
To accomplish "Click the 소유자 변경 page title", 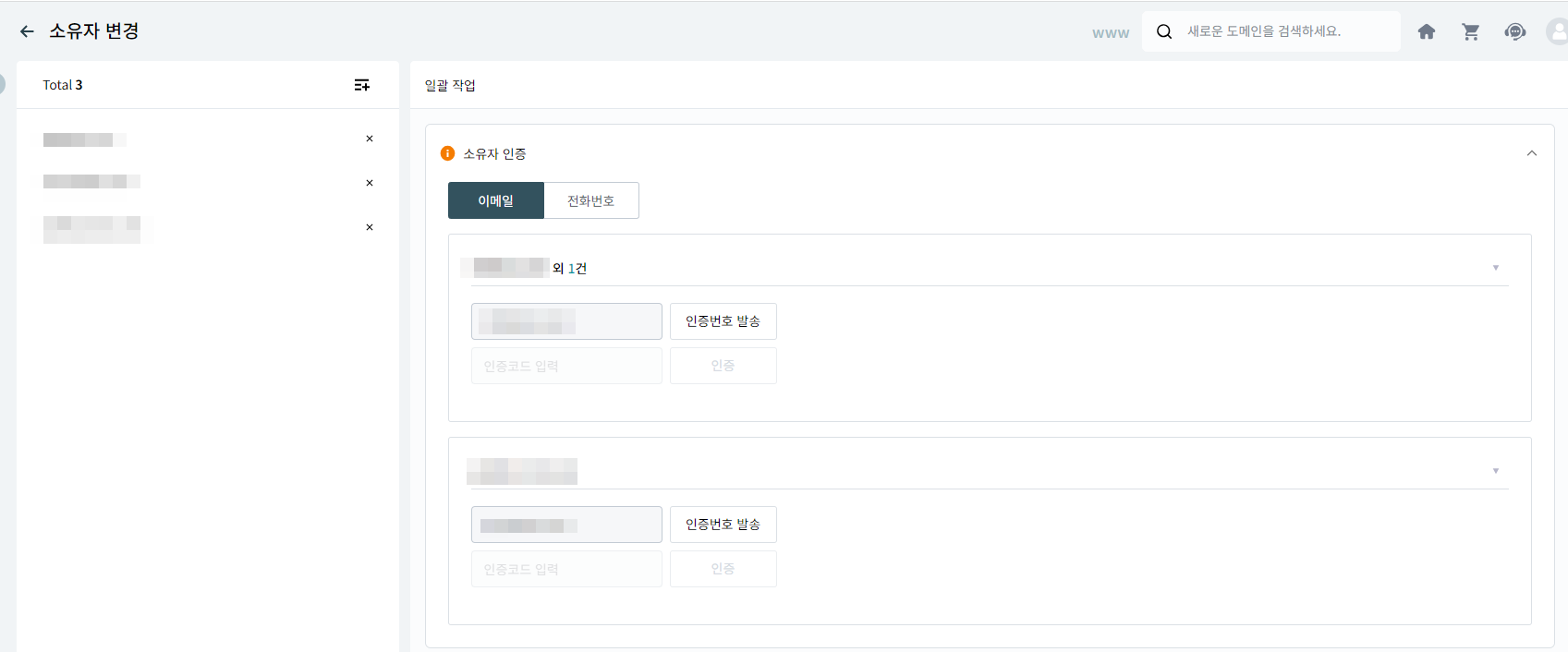I will click(94, 31).
